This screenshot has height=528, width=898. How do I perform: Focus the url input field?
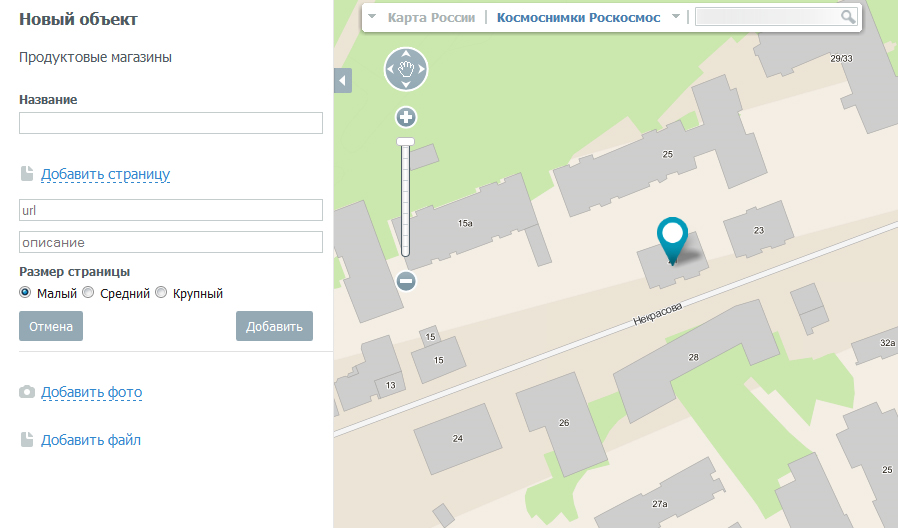[x=171, y=210]
